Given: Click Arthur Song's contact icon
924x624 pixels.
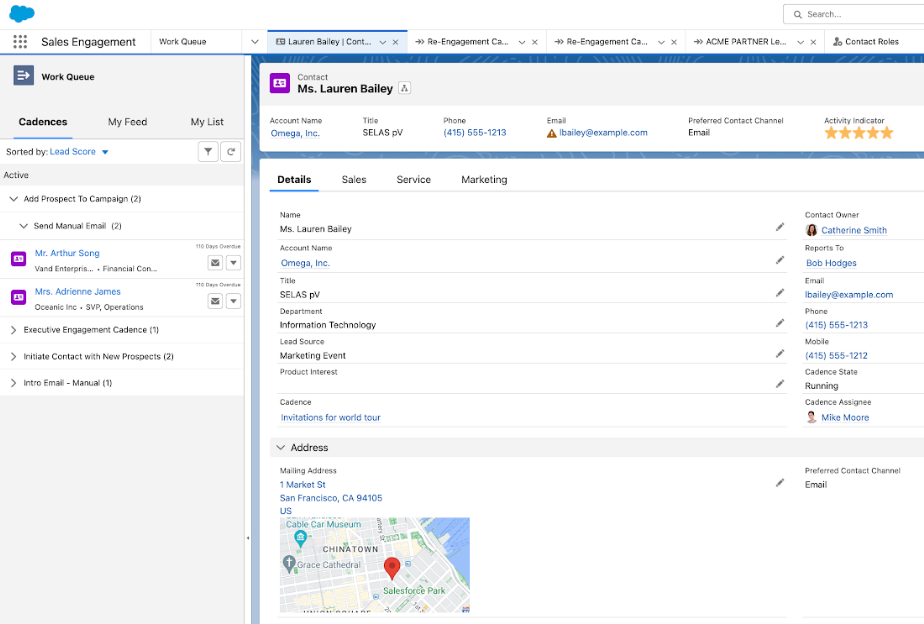Looking at the screenshot, I should click(x=19, y=259).
